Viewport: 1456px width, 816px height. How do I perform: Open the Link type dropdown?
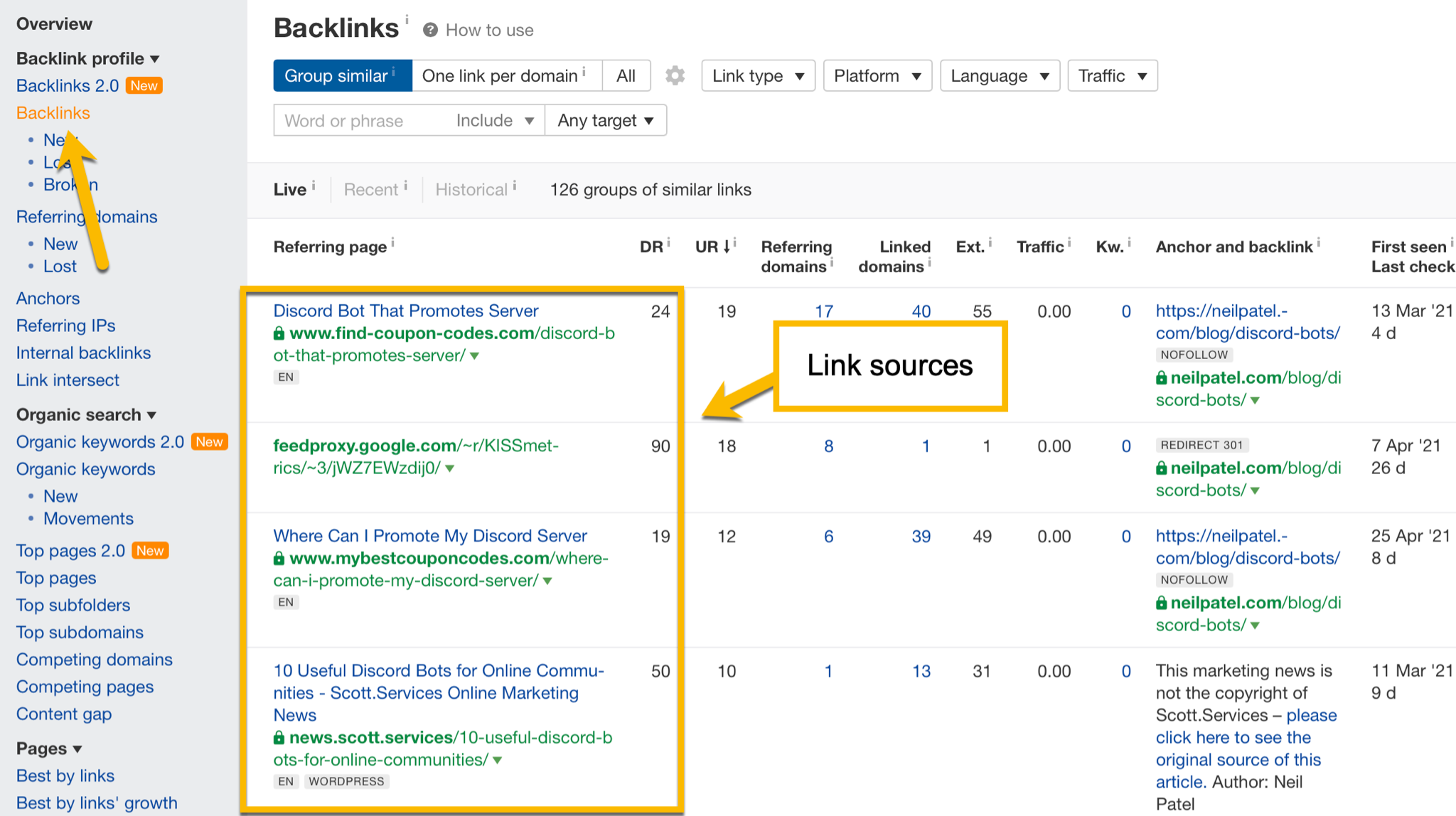click(758, 75)
